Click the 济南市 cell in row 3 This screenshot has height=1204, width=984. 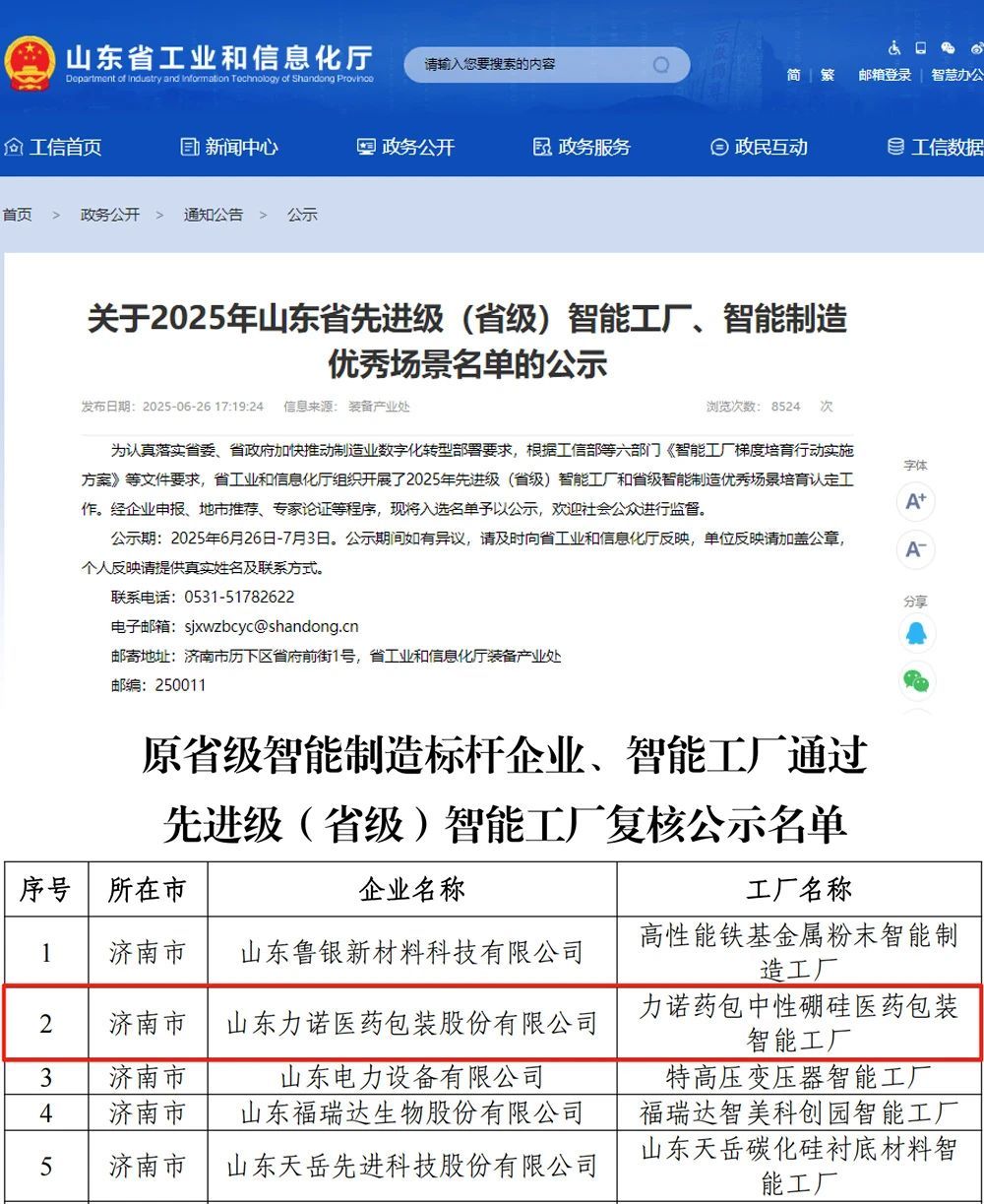tap(148, 1076)
